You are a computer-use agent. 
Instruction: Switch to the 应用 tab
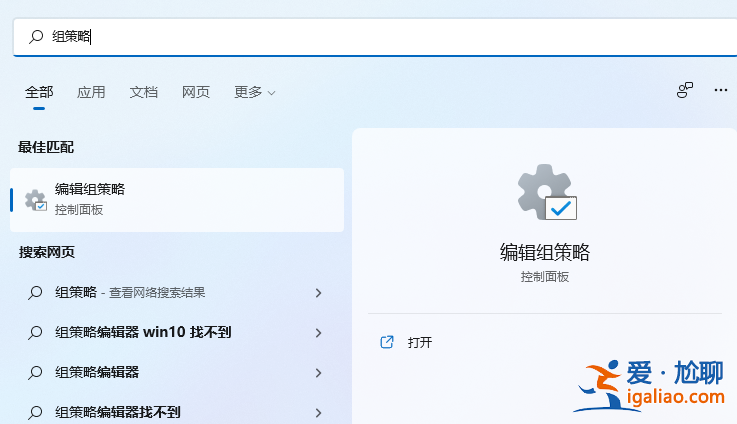point(91,92)
